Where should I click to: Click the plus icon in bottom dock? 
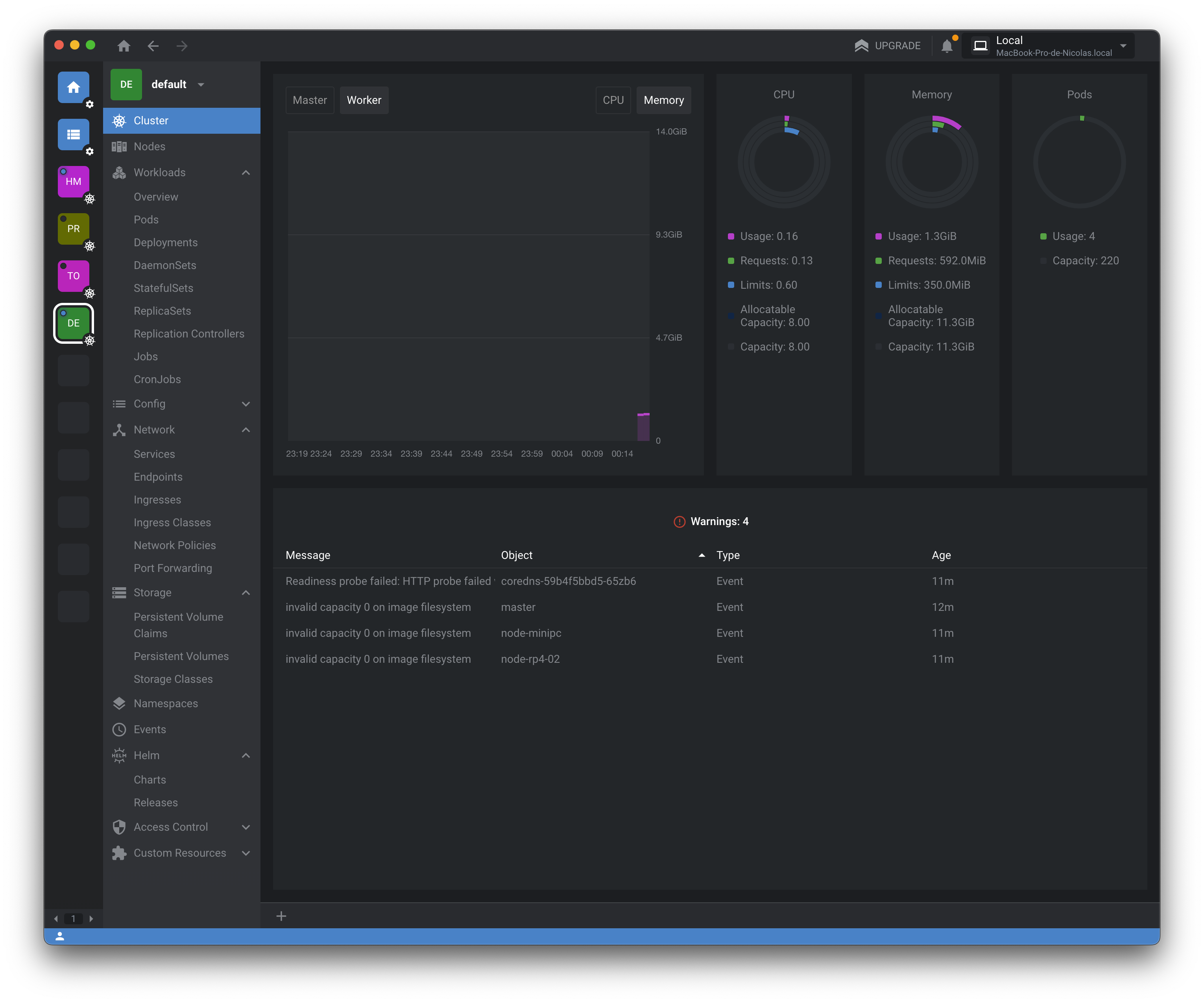point(281,916)
